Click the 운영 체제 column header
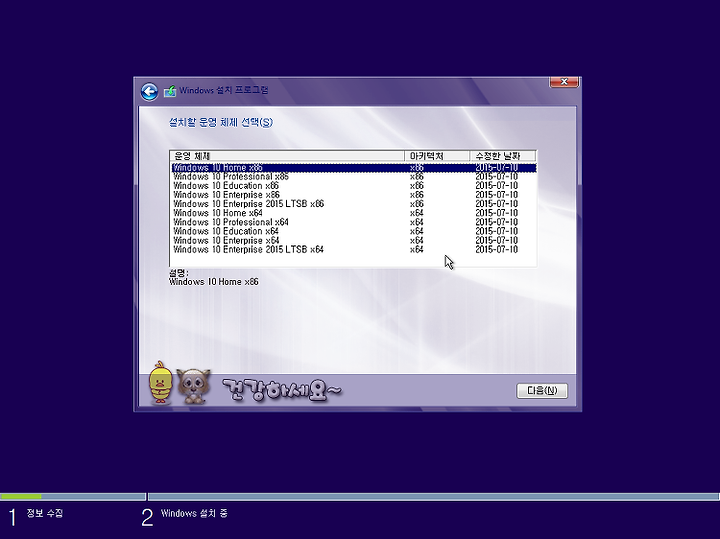Screen dimensions: 720x539 287,156
